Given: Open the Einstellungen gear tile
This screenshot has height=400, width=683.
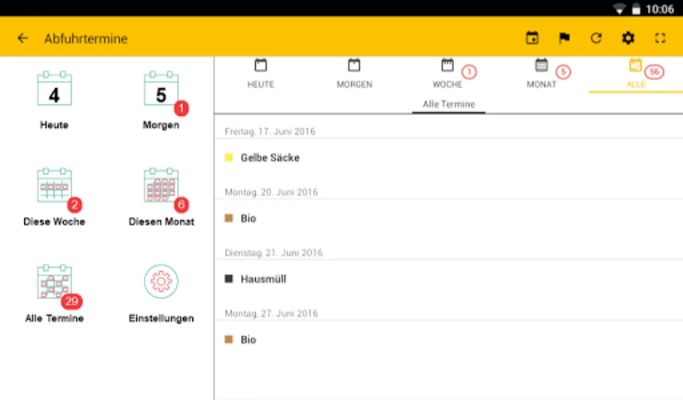Looking at the screenshot, I should pyautogui.click(x=161, y=294).
